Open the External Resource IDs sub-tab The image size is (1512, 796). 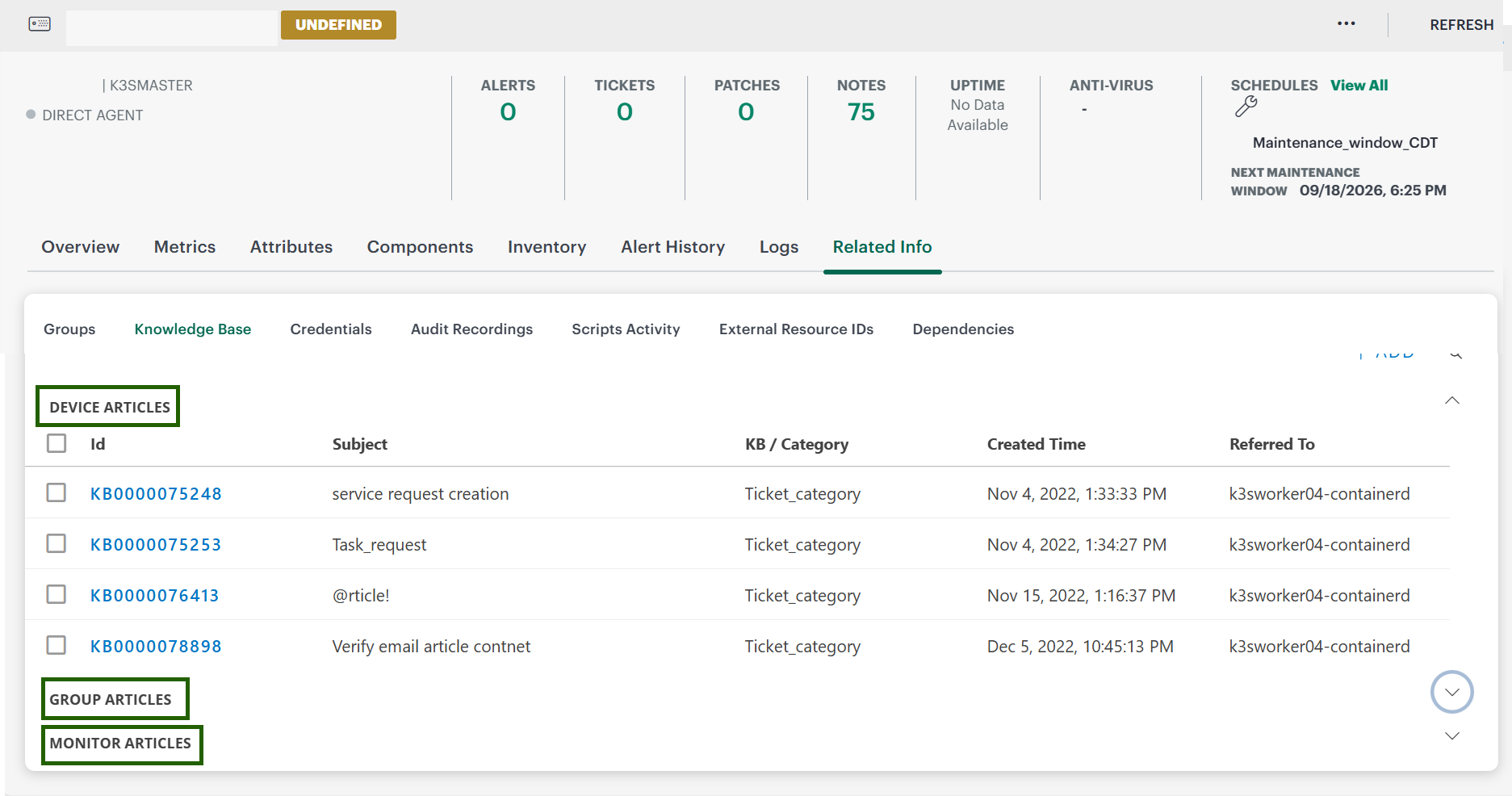click(x=796, y=329)
